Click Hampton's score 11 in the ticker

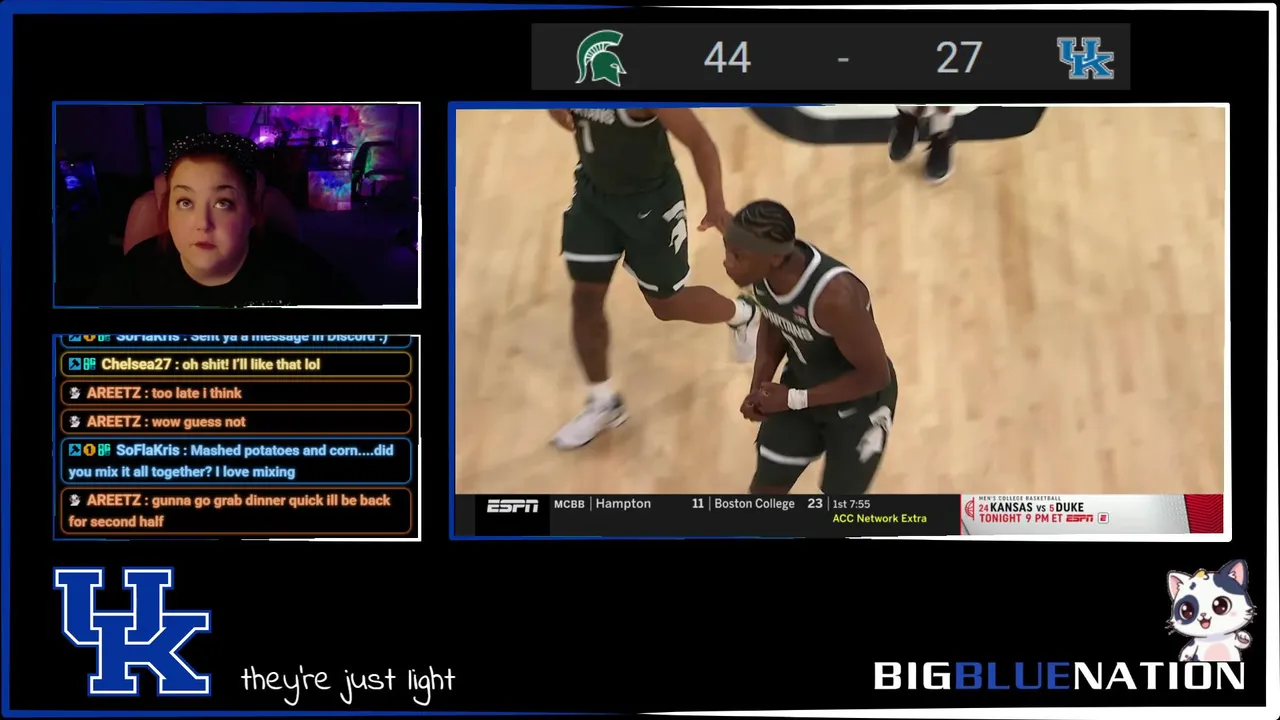pos(698,504)
